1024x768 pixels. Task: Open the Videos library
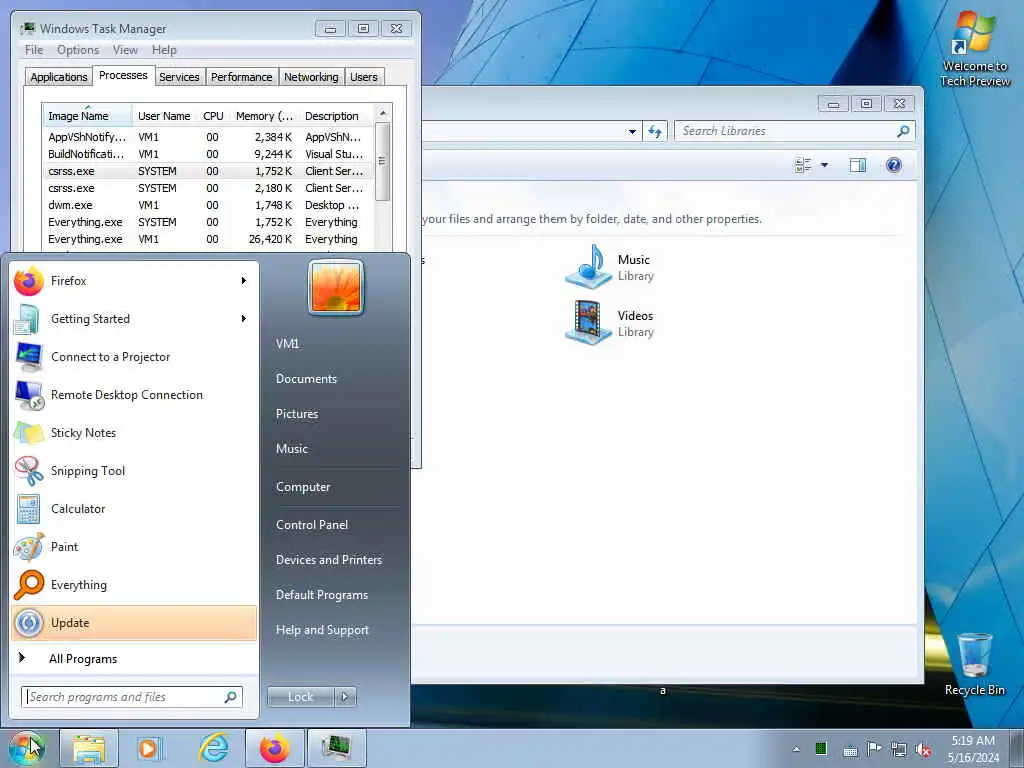pos(609,323)
